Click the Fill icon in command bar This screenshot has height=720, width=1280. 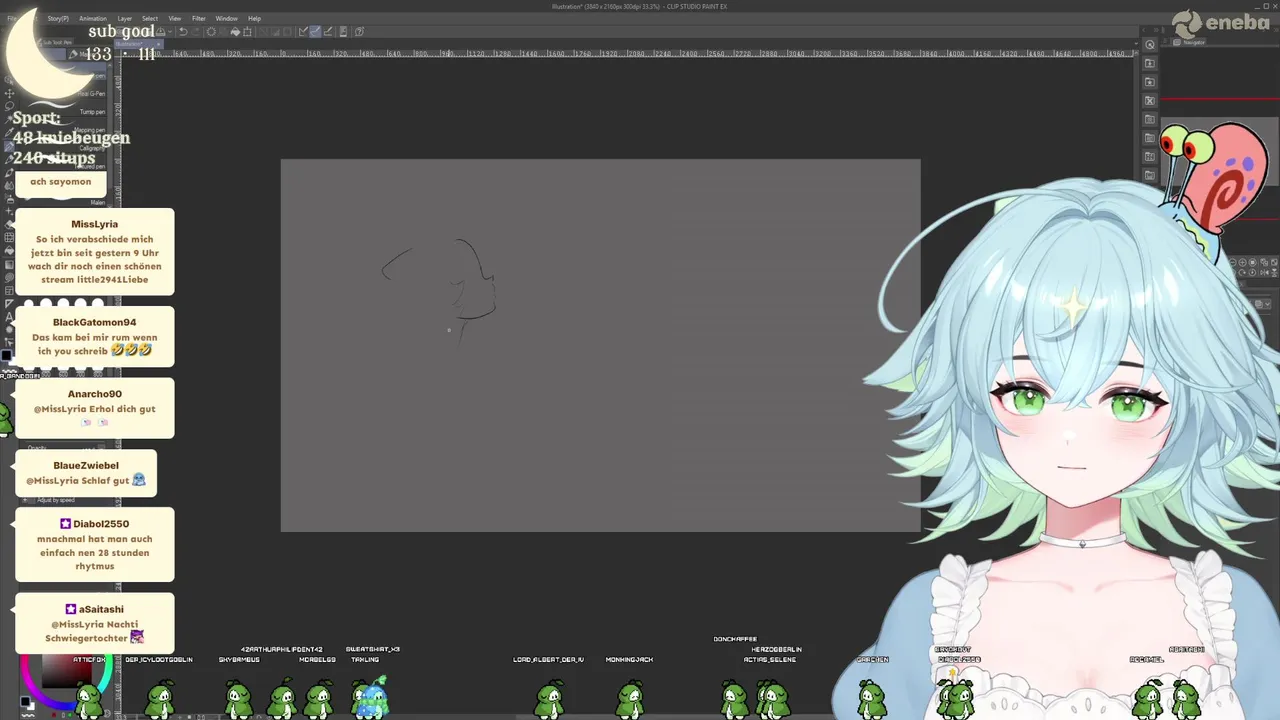[x=235, y=32]
